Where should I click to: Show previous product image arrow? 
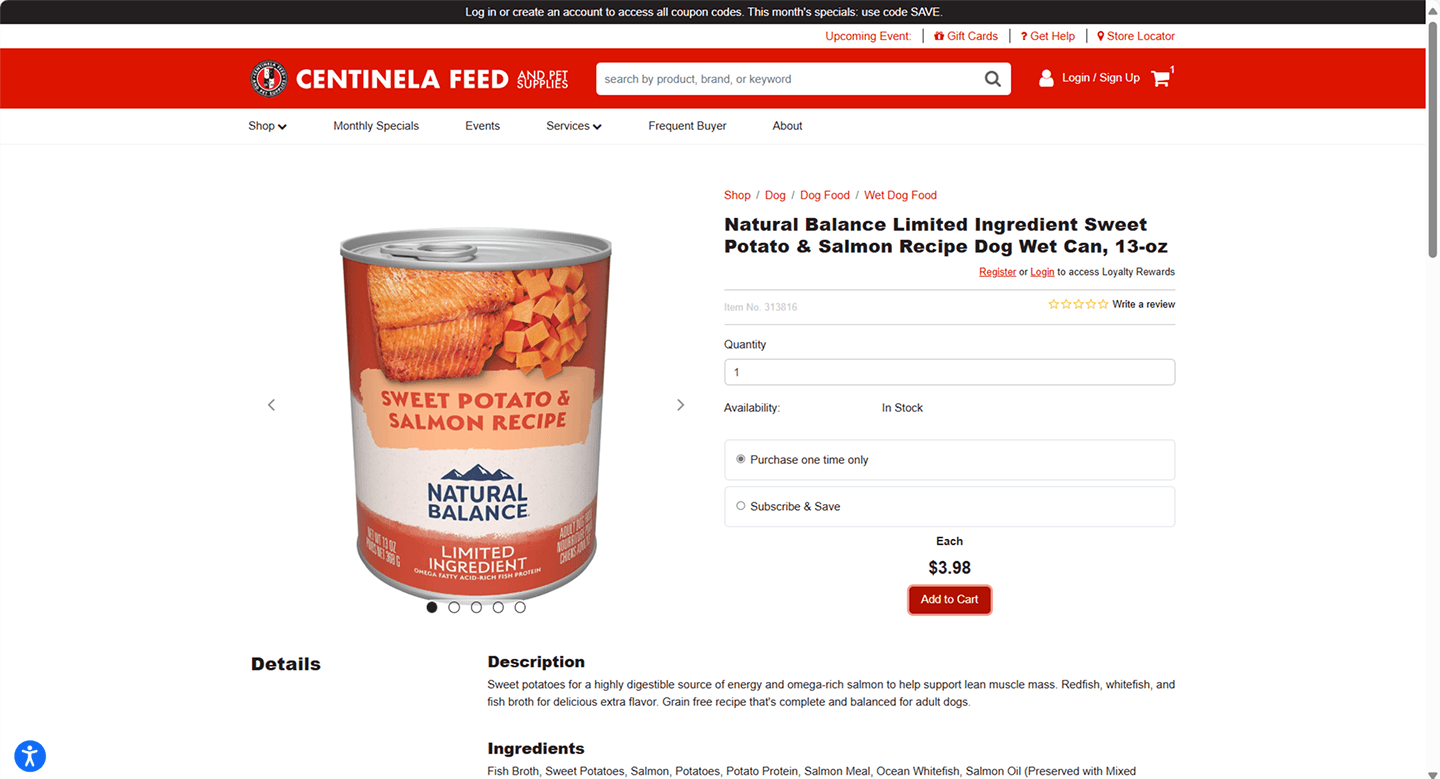point(271,405)
